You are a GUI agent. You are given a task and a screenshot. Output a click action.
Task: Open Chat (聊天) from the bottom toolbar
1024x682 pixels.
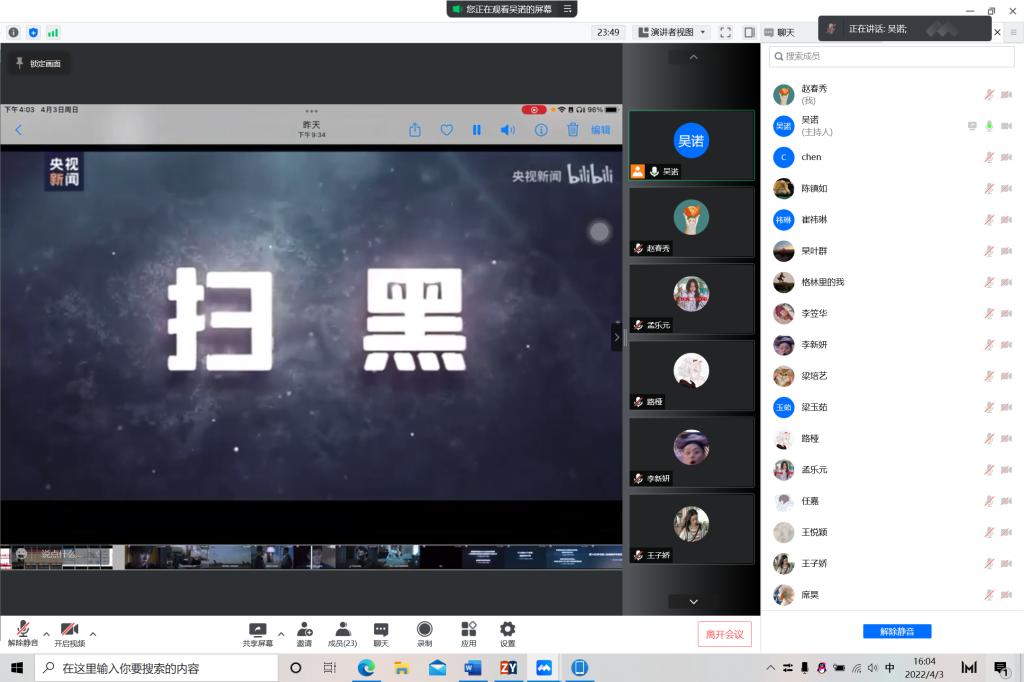tap(381, 629)
